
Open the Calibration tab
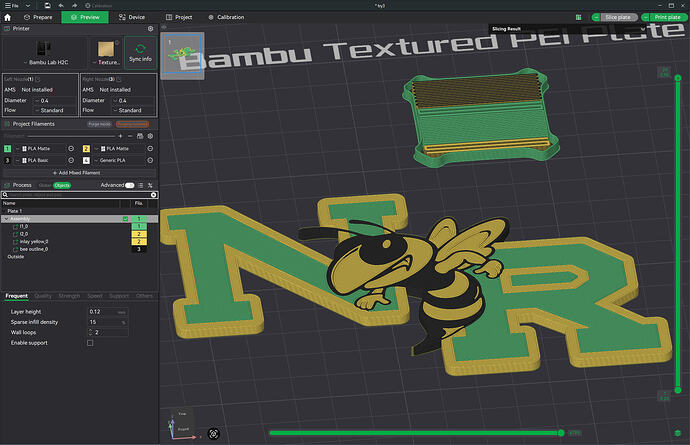[226, 17]
